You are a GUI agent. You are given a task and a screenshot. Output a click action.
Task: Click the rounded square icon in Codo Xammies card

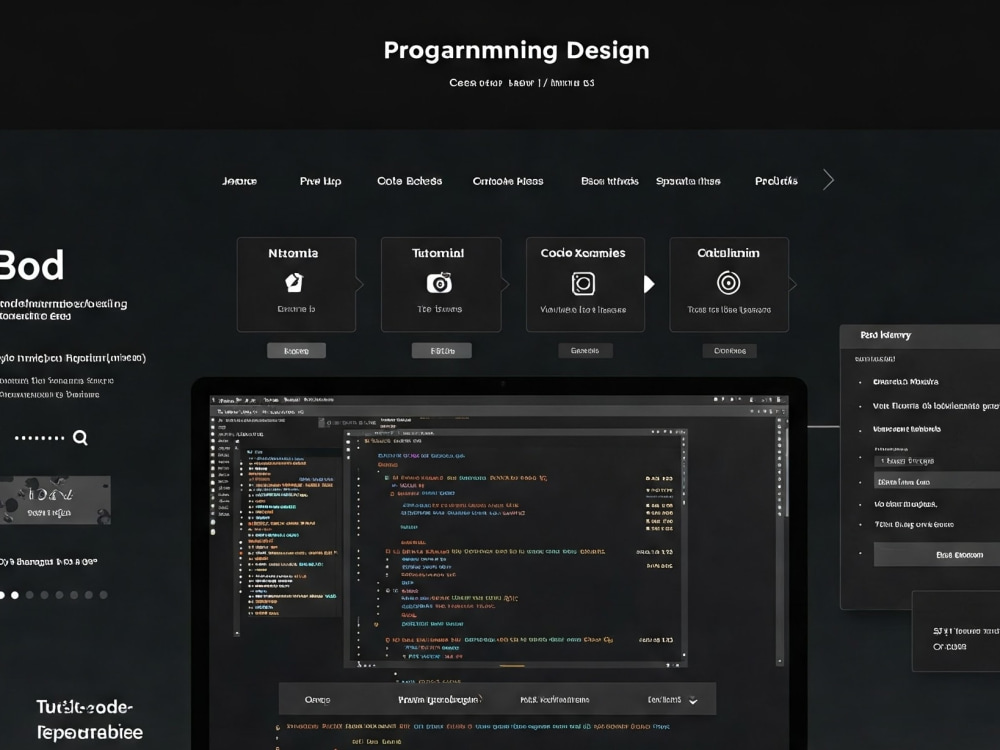(x=583, y=283)
